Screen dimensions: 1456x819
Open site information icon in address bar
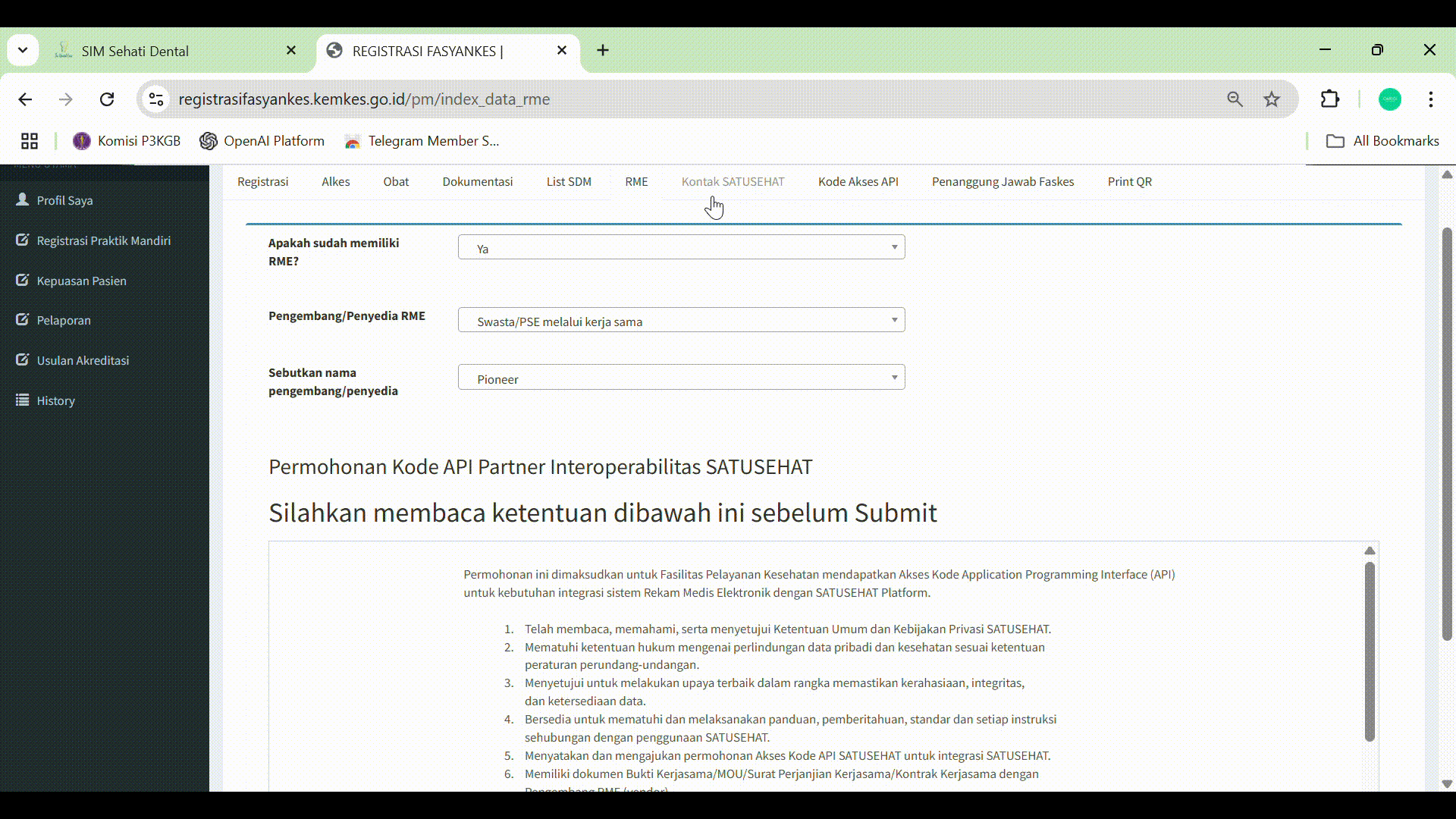tap(156, 99)
